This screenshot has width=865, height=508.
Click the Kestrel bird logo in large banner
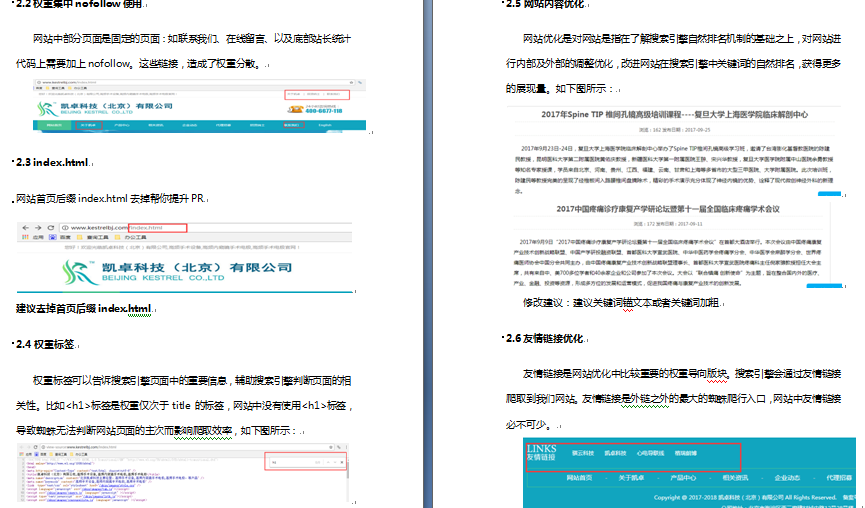point(77,271)
